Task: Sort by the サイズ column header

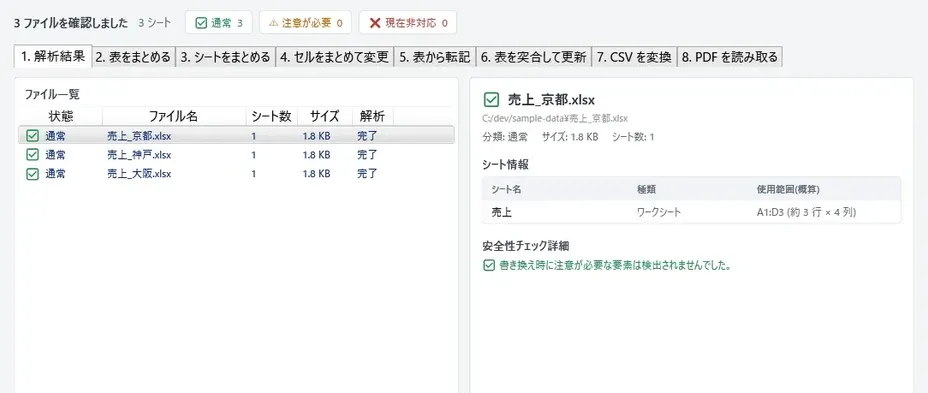Action: (x=324, y=117)
